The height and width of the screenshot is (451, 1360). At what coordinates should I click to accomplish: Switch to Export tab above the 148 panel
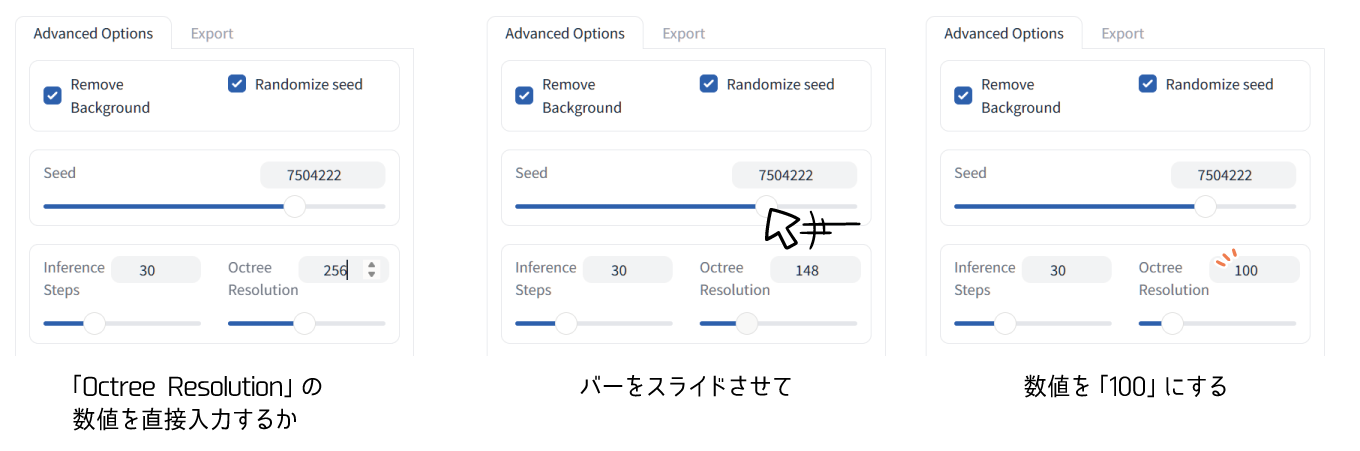tap(684, 34)
